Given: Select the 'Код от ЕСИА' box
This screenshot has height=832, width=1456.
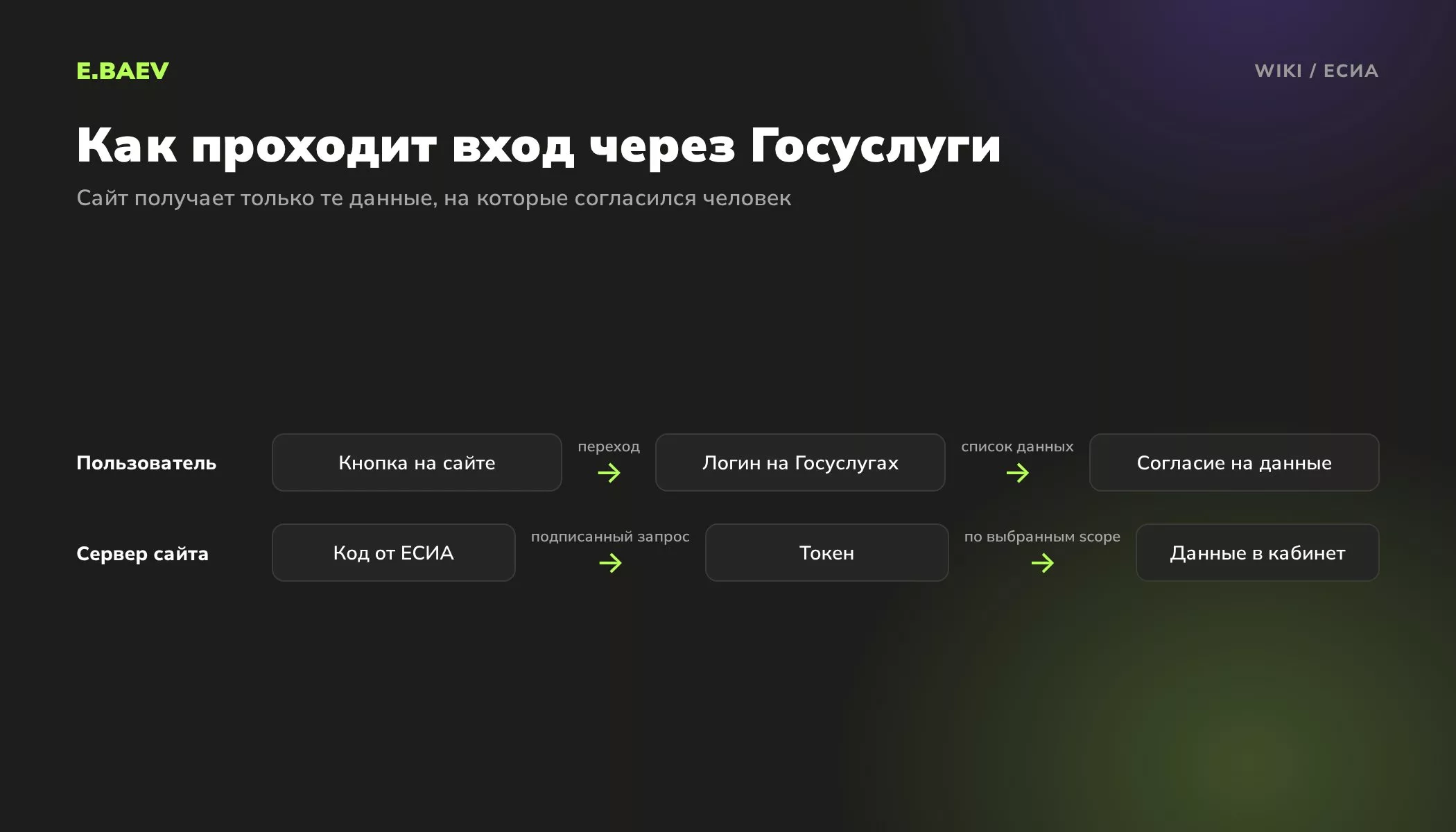Looking at the screenshot, I should click(x=394, y=553).
